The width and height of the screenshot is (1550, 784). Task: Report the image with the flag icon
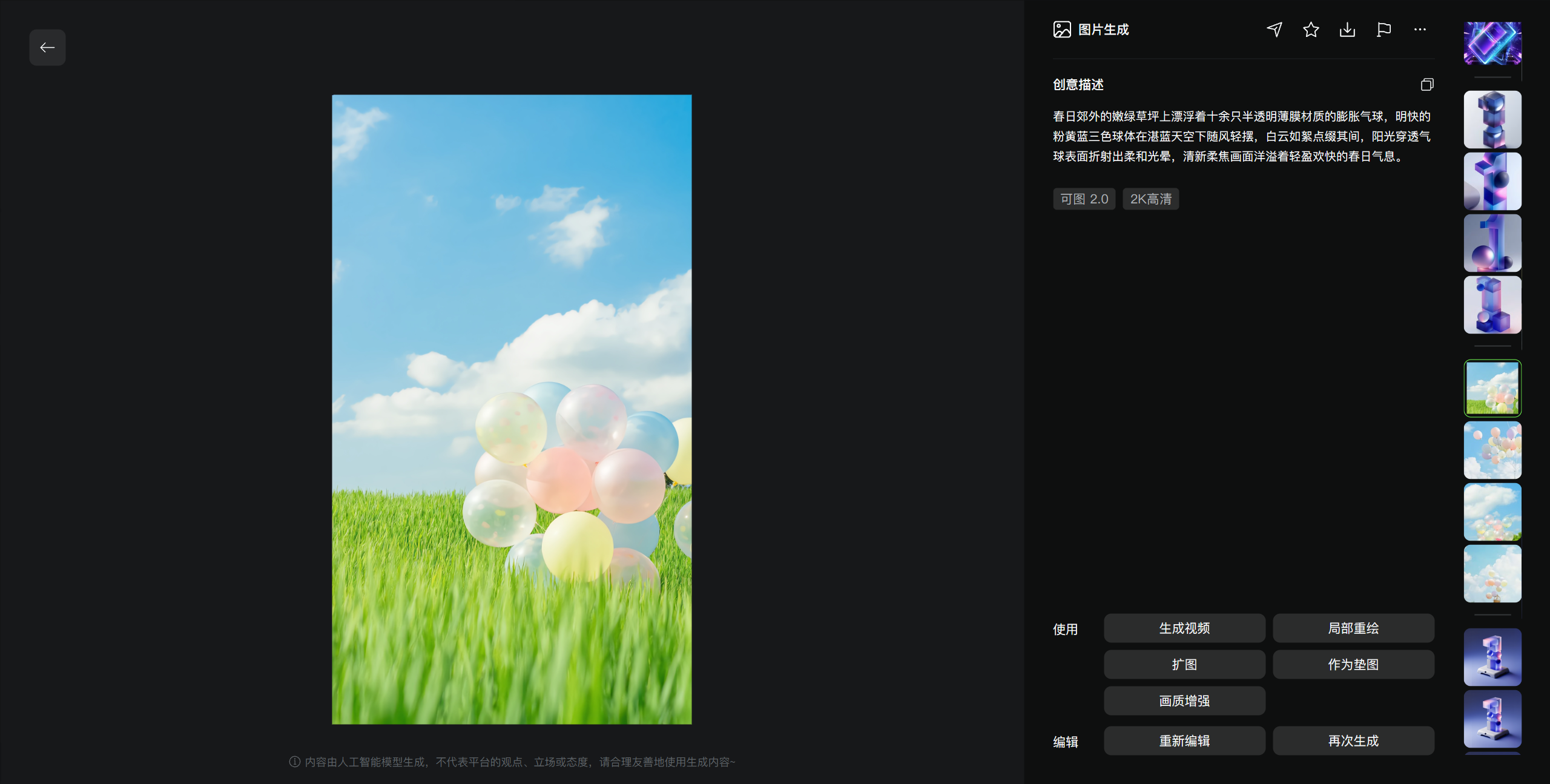pos(1383,30)
